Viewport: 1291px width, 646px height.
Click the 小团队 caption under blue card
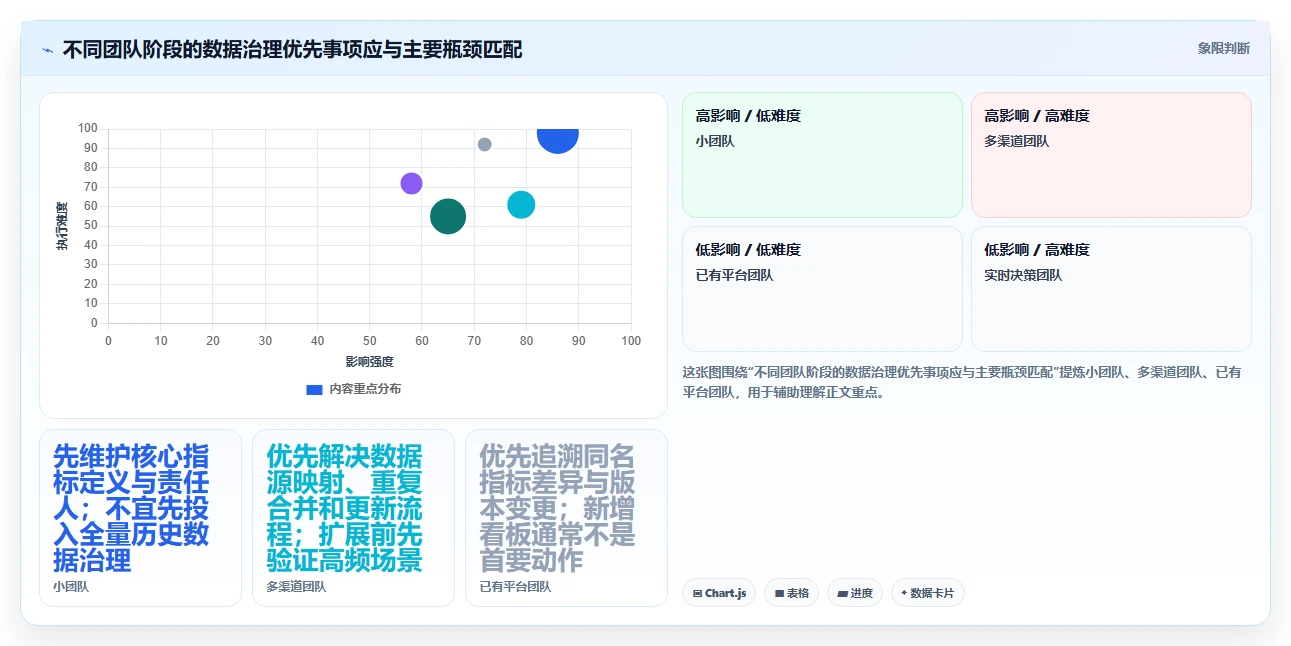pos(71,587)
